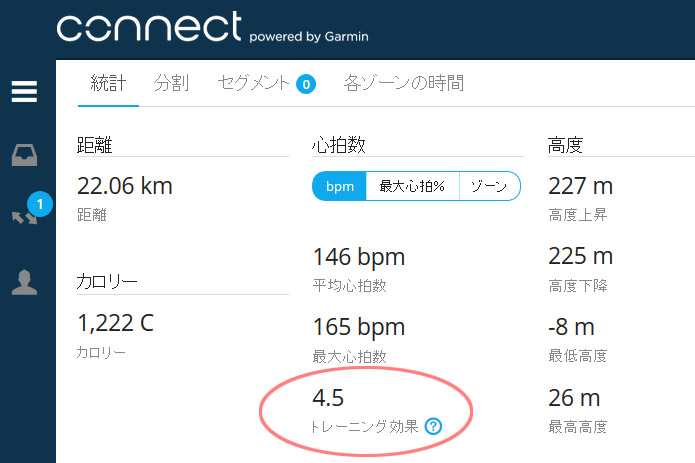The height and width of the screenshot is (463, 695).
Task: Click the 1,222 C calories value
Action: click(x=115, y=323)
